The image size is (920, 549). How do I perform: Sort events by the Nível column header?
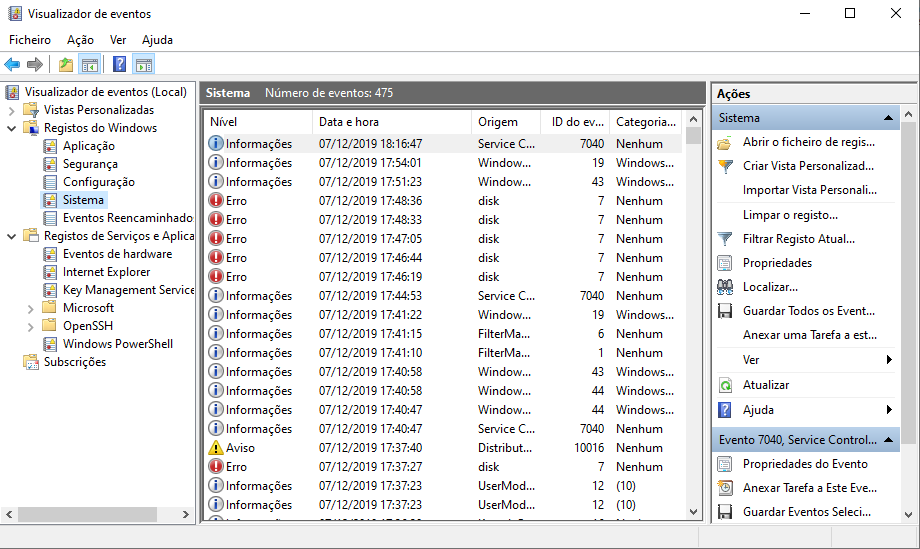[x=259, y=122]
